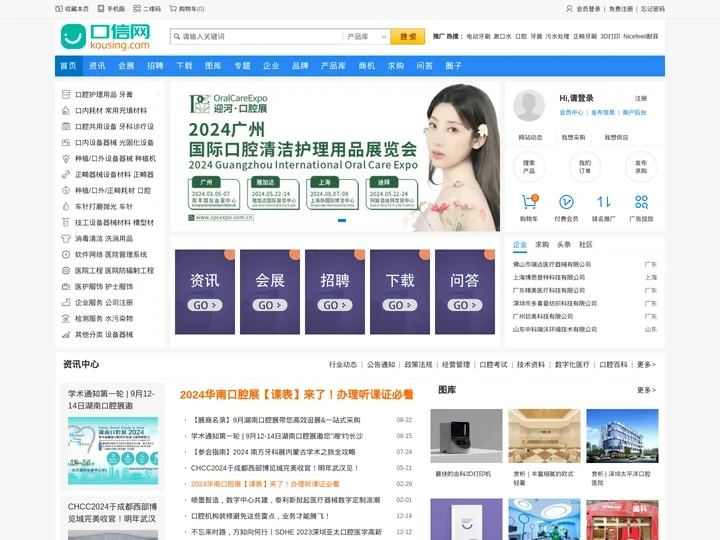Switch to the 我想采购 tab
The image size is (720, 540).
pyautogui.click(x=573, y=137)
